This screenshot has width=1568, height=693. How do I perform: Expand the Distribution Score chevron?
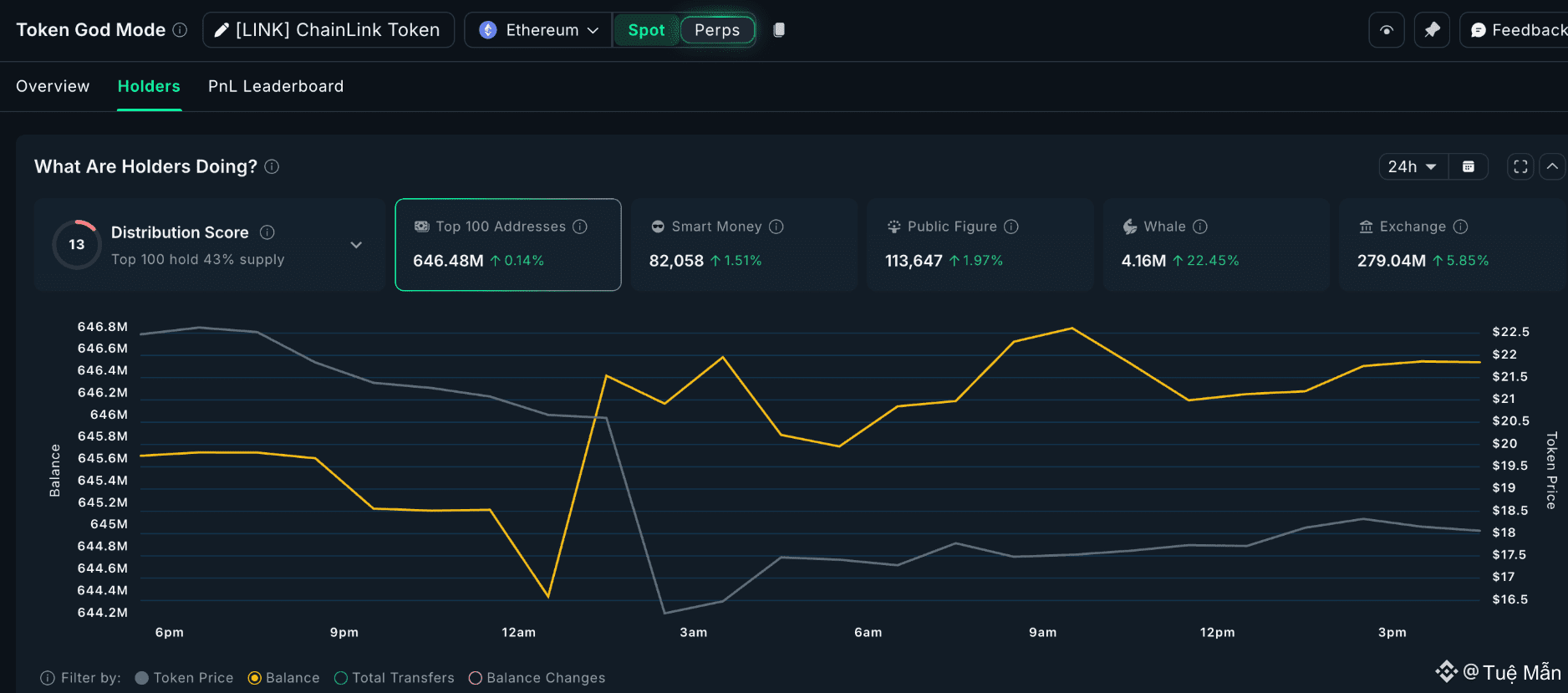356,245
